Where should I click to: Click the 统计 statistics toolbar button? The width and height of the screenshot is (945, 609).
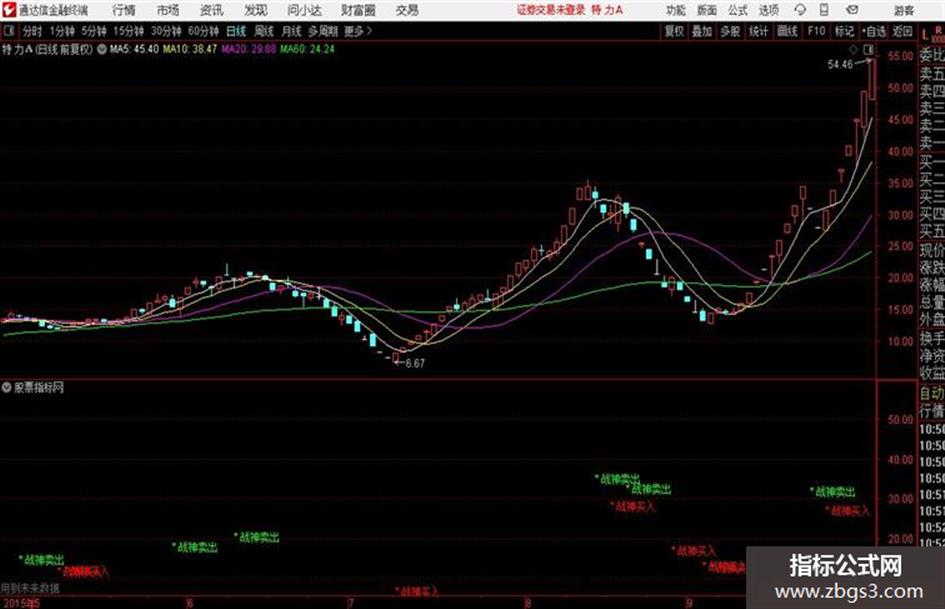758,31
